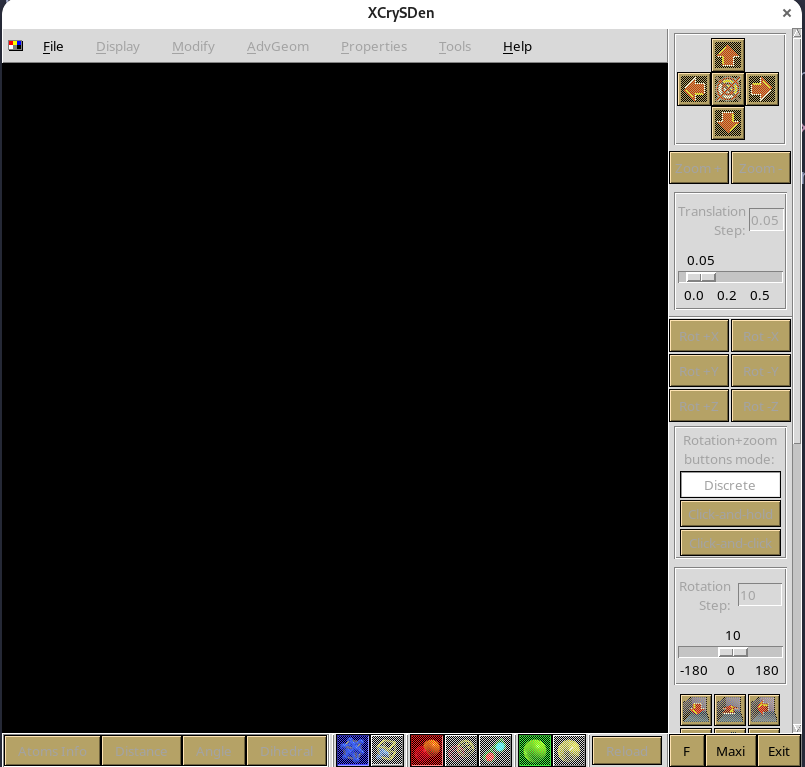Click leftmost orientation icon below Rotation Step
The height and width of the screenshot is (767, 805).
[x=696, y=710]
